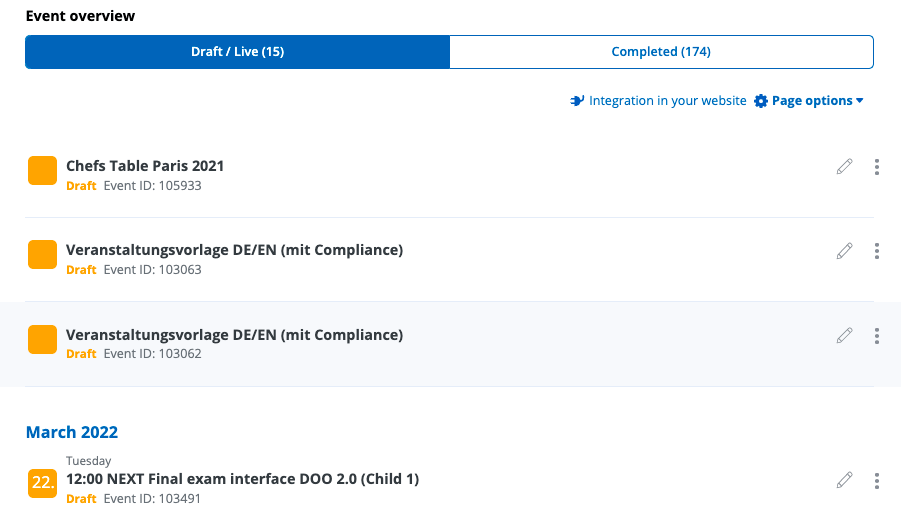Expand the Page options dropdown arrow
This screenshot has width=901, height=530.
[x=859, y=101]
